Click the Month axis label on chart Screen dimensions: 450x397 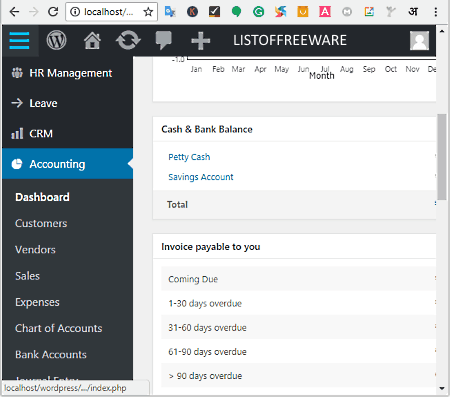point(322,76)
